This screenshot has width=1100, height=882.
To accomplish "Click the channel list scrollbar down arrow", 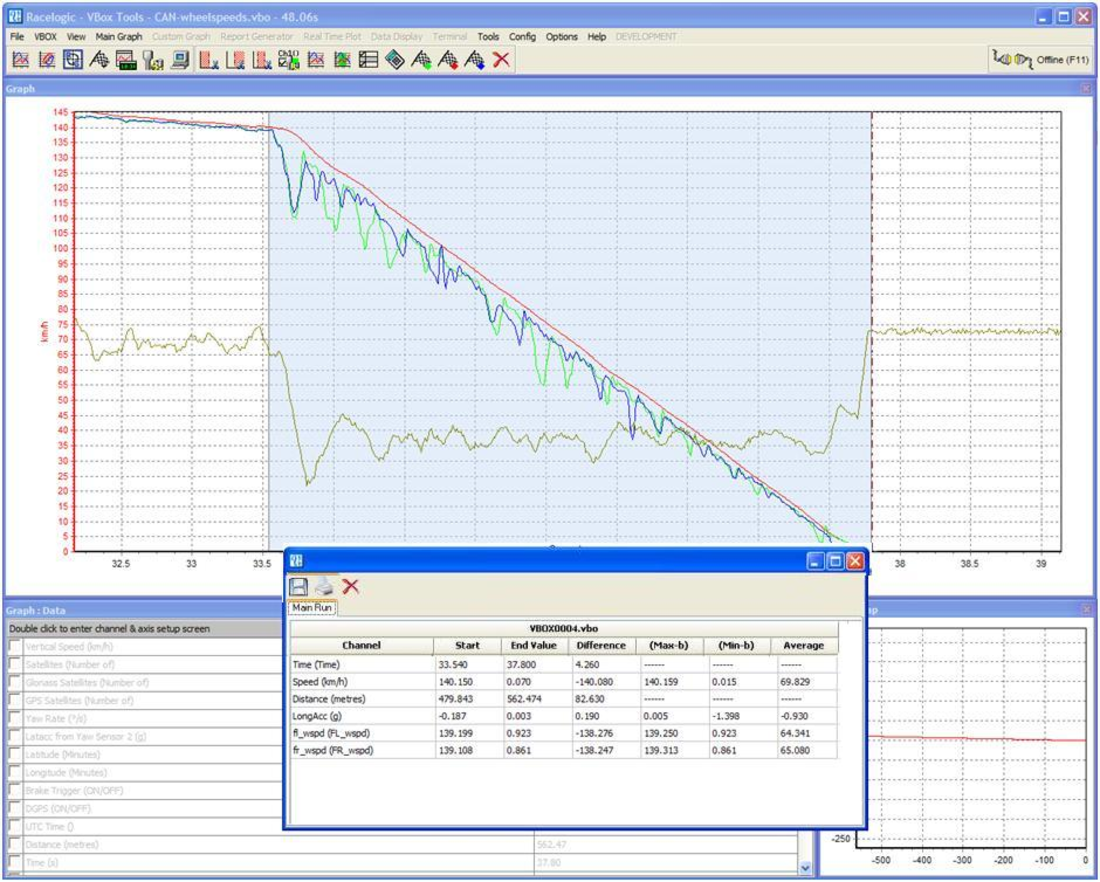I will pos(805,868).
